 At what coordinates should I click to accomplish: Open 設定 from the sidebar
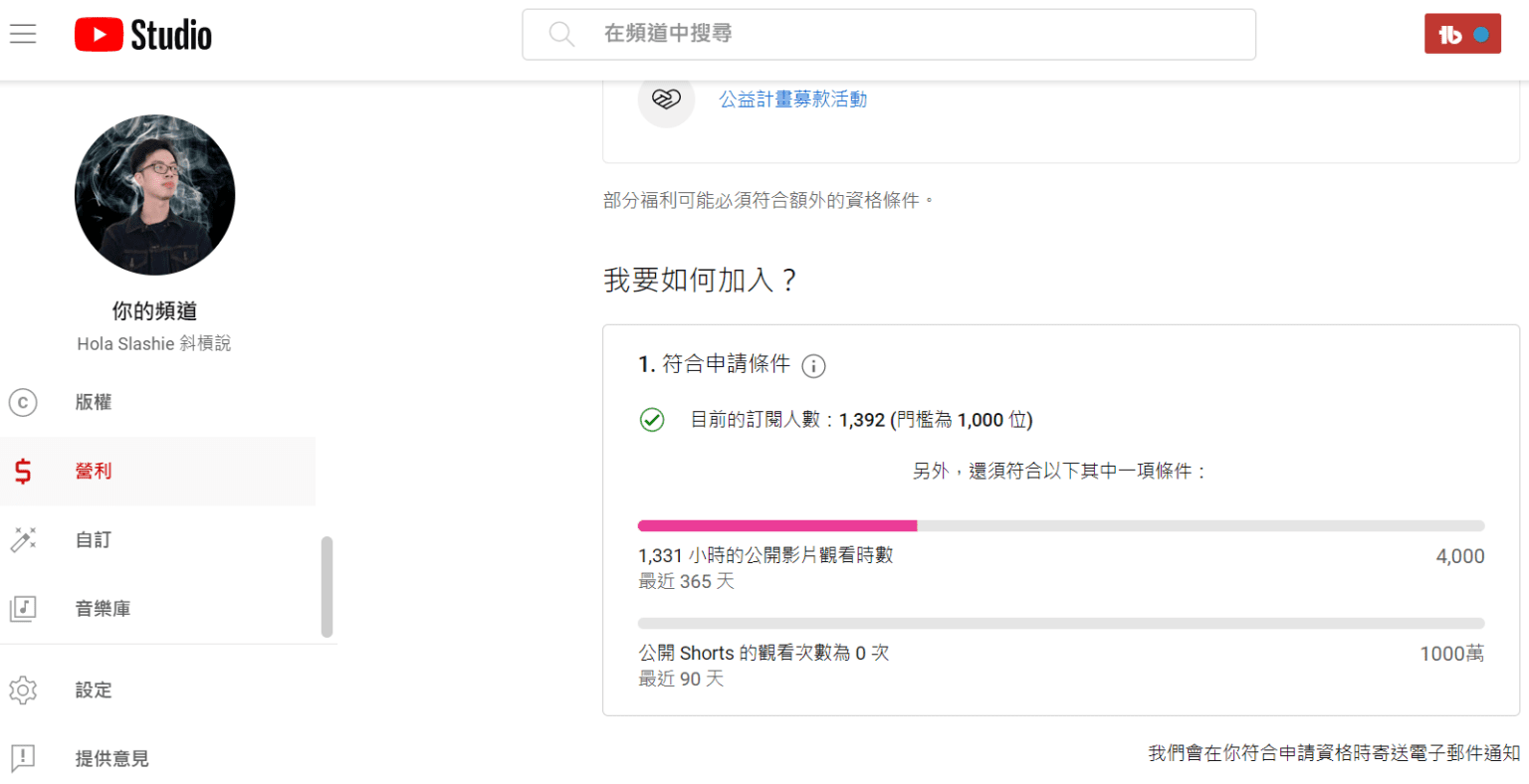(94, 689)
